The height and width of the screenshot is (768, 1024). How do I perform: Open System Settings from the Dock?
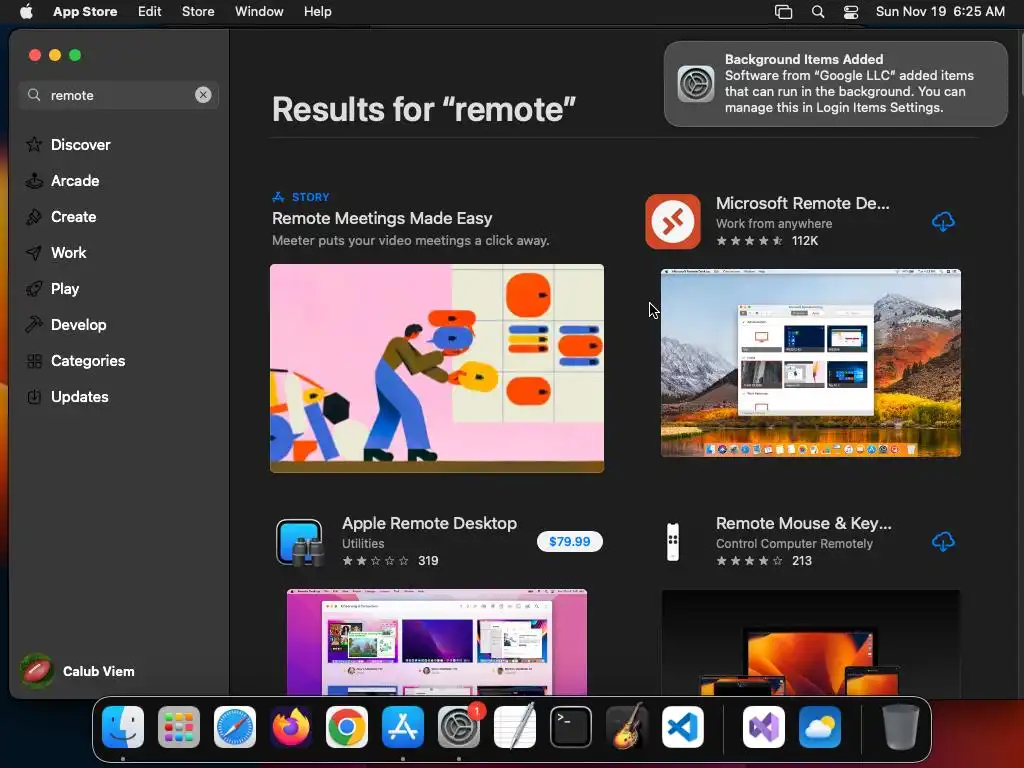pos(459,727)
